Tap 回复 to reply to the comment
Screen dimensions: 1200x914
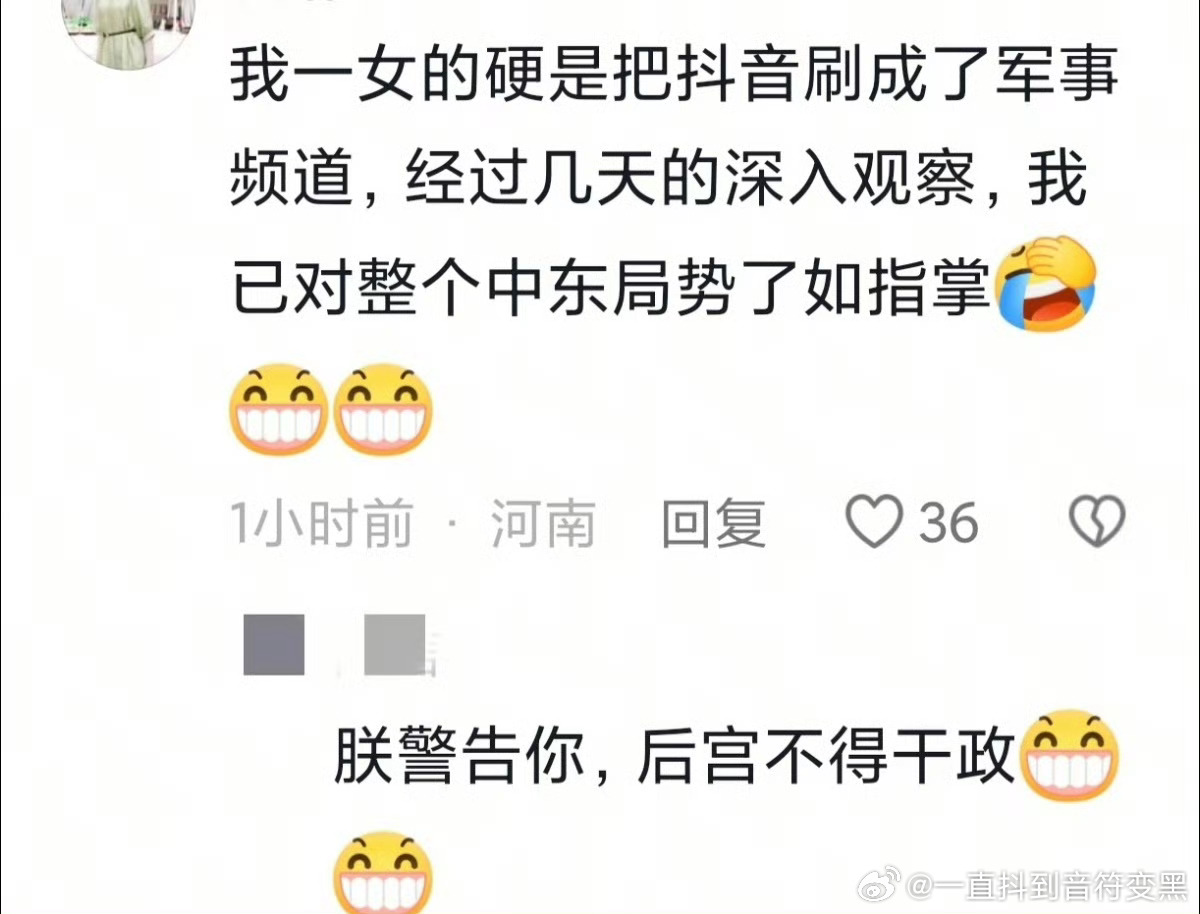pos(714,523)
